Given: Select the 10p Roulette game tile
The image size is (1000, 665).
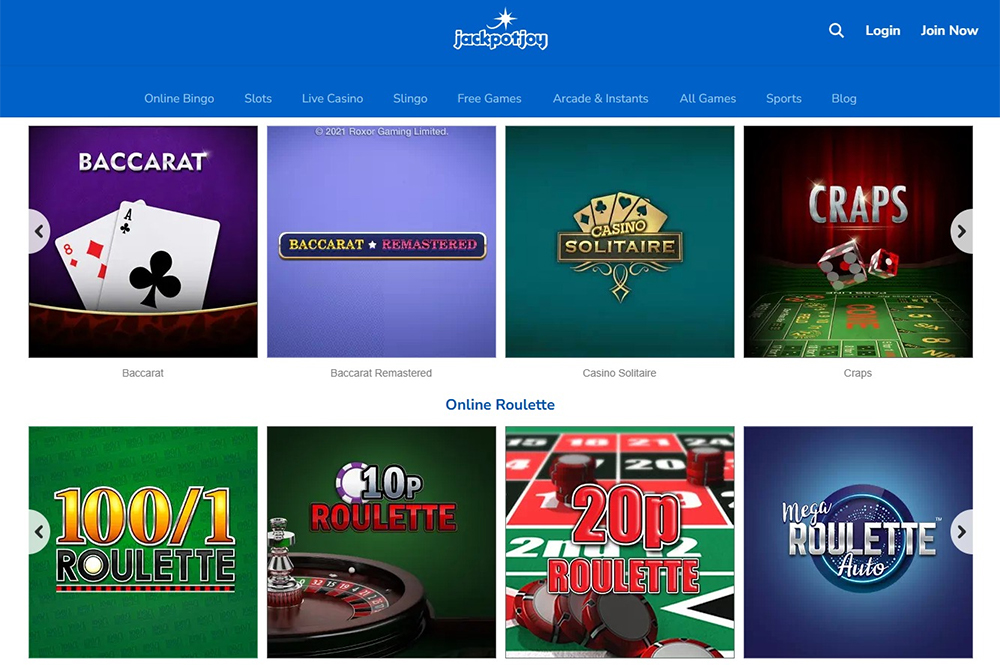Looking at the screenshot, I should 381,542.
